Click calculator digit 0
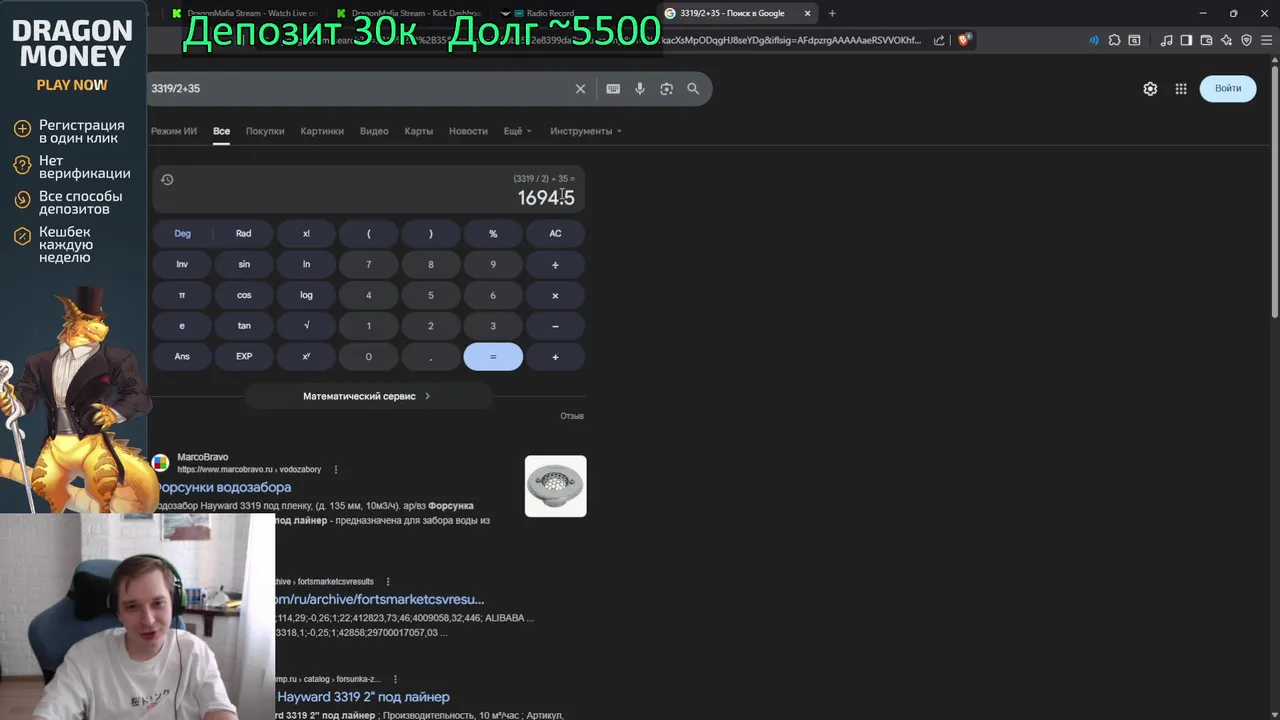The width and height of the screenshot is (1280, 720). pyautogui.click(x=368, y=357)
